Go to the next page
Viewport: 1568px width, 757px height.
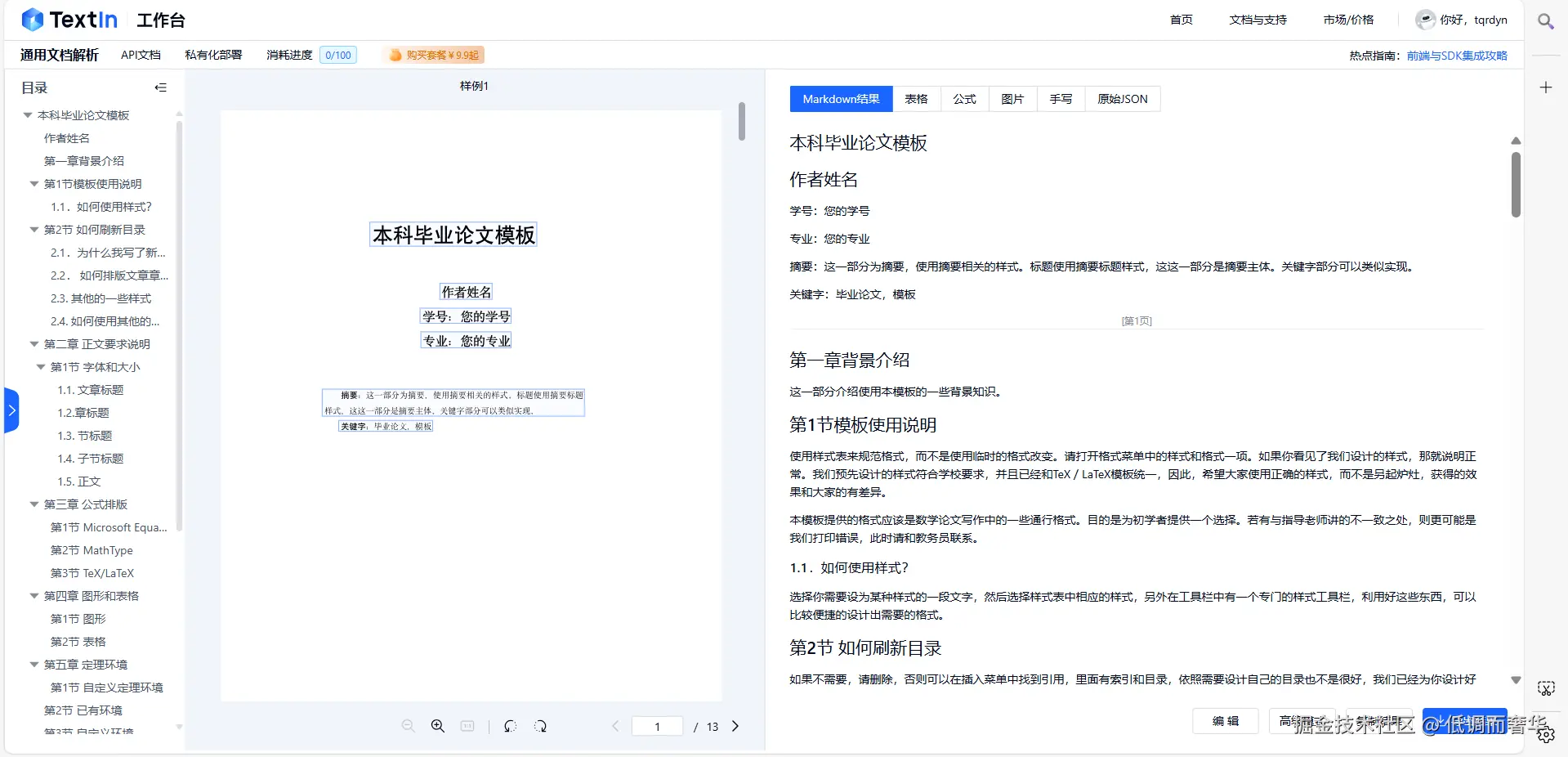735,726
